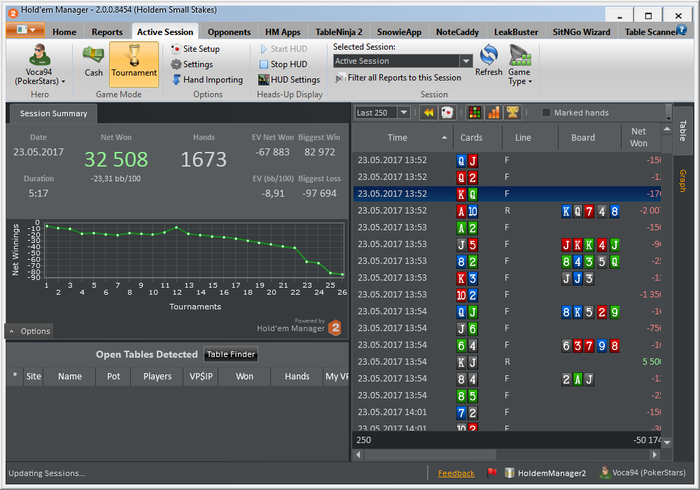The height and width of the screenshot is (490, 700).
Task: Click the Table Finder button
Action: click(231, 354)
